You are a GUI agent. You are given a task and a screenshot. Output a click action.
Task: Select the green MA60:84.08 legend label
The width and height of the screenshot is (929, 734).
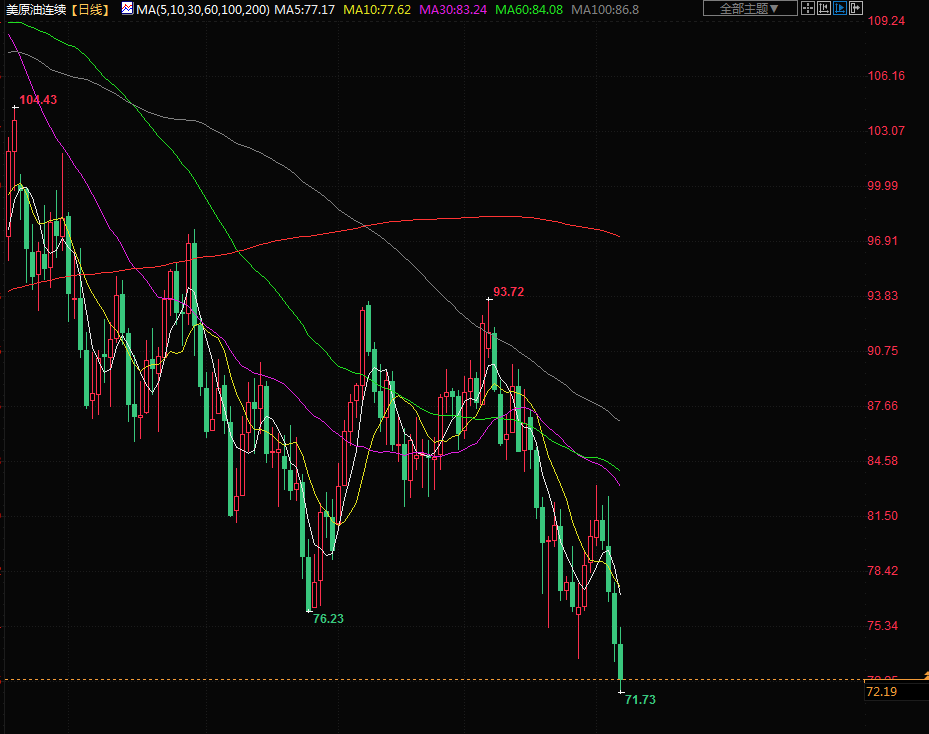[x=529, y=9]
